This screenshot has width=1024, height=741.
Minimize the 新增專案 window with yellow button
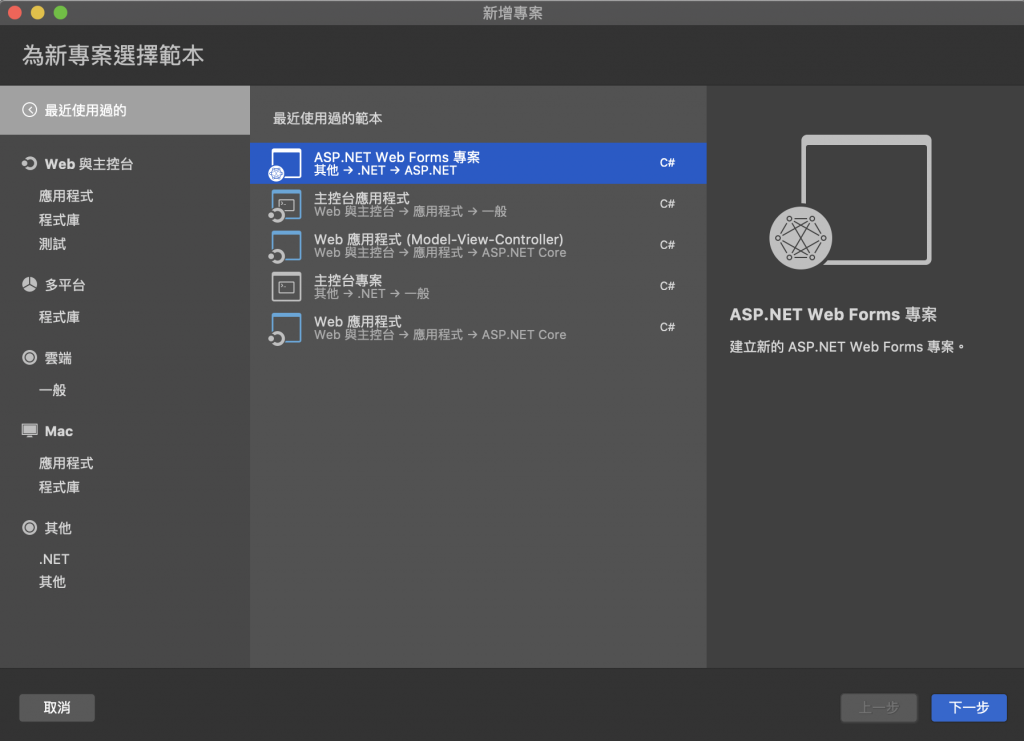click(37, 12)
